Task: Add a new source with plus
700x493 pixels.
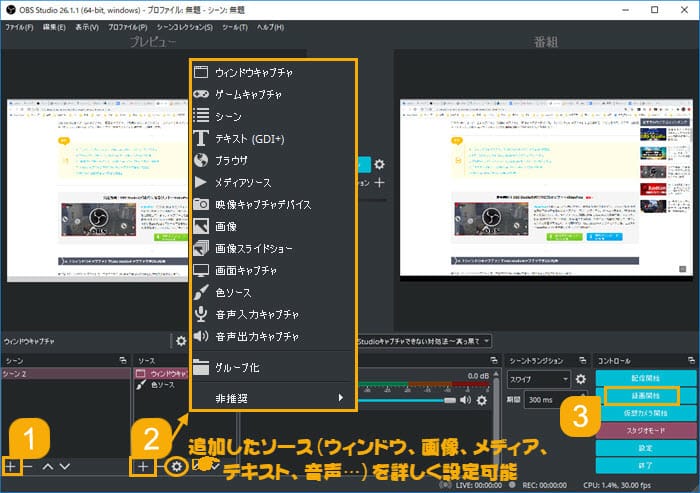Action: pyautogui.click(x=143, y=467)
